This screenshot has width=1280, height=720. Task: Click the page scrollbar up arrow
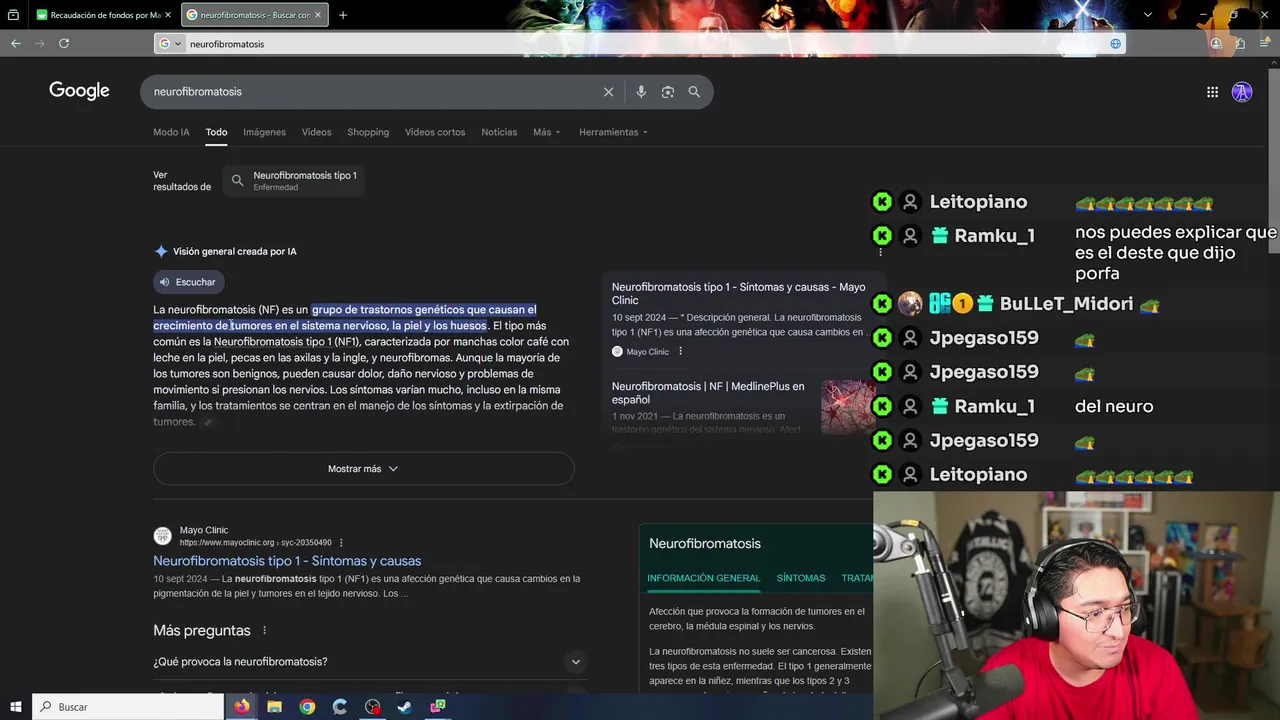click(x=1274, y=62)
